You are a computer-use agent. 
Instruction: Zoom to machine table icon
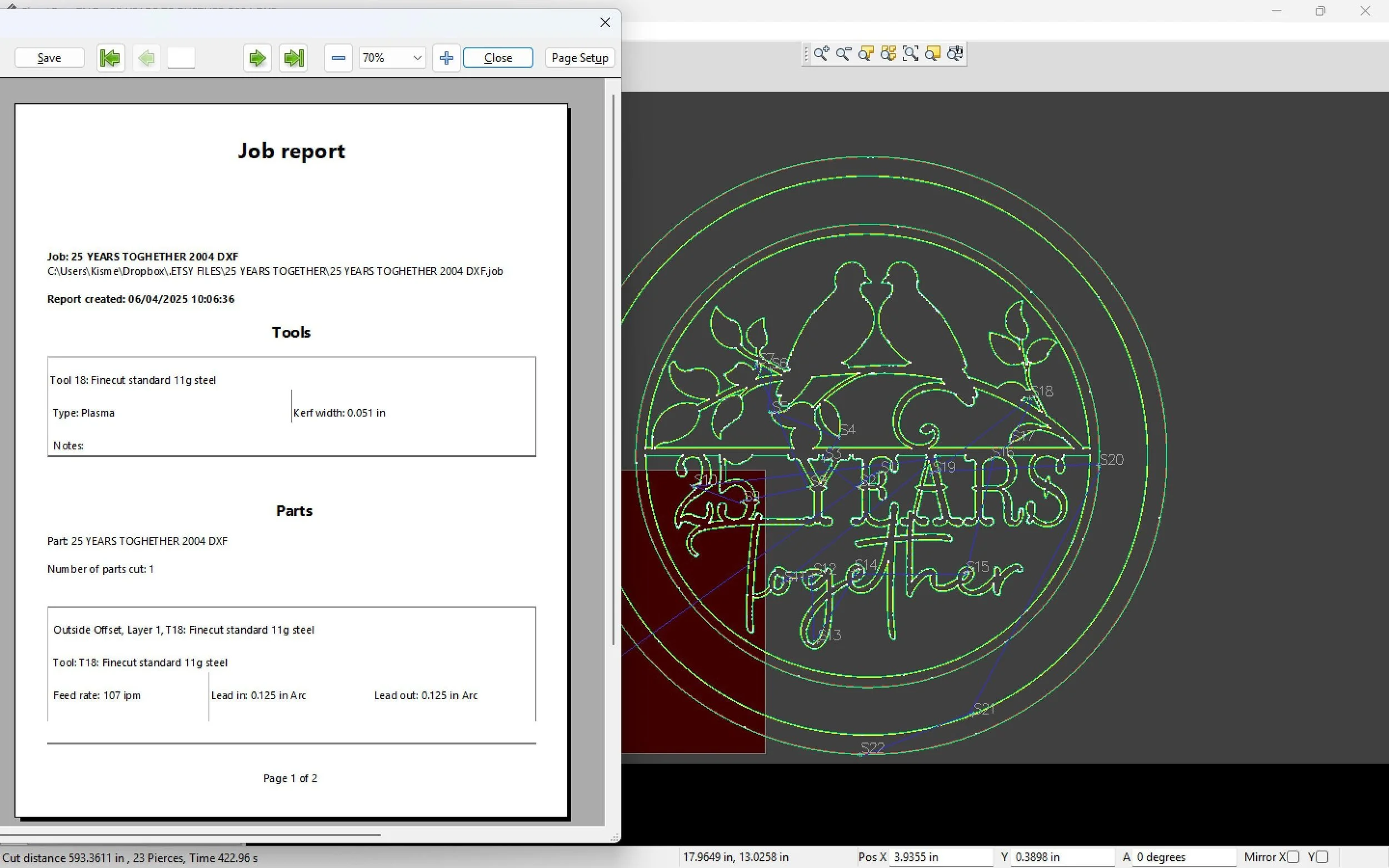click(956, 54)
